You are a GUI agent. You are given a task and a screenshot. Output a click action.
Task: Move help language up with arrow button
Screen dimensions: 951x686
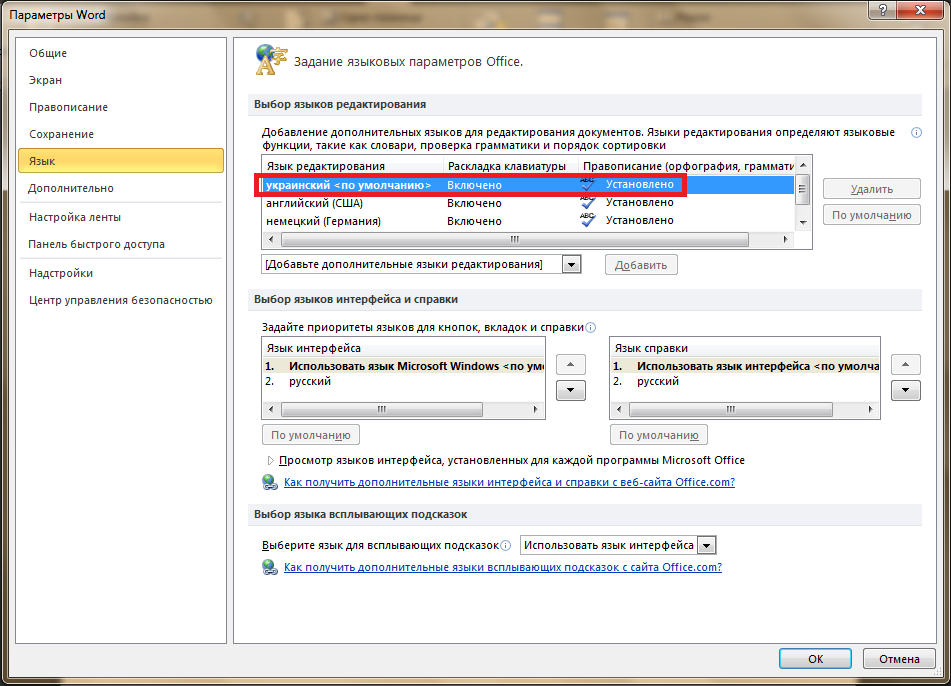pos(906,365)
